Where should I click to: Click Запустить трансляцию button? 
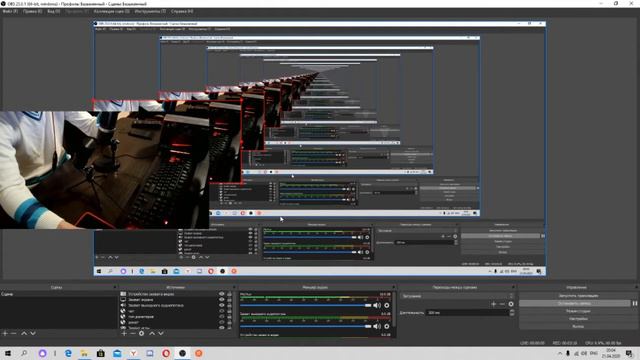tap(578, 296)
